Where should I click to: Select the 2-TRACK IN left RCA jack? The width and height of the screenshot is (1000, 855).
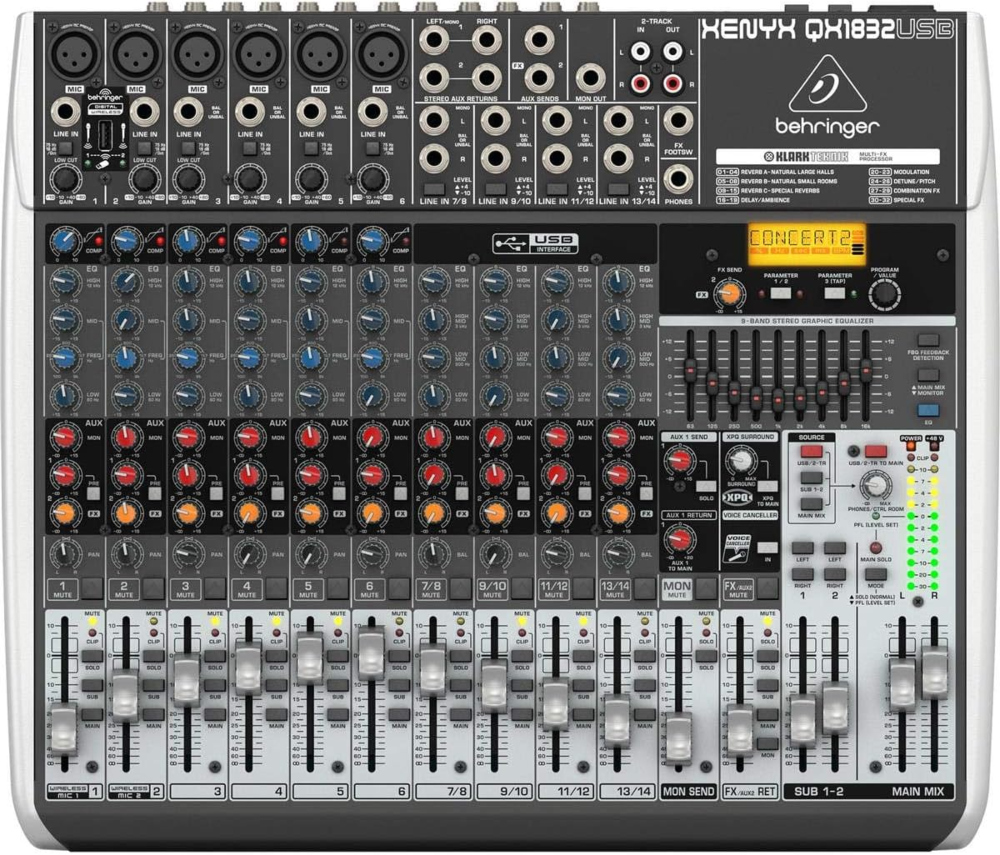coord(640,52)
